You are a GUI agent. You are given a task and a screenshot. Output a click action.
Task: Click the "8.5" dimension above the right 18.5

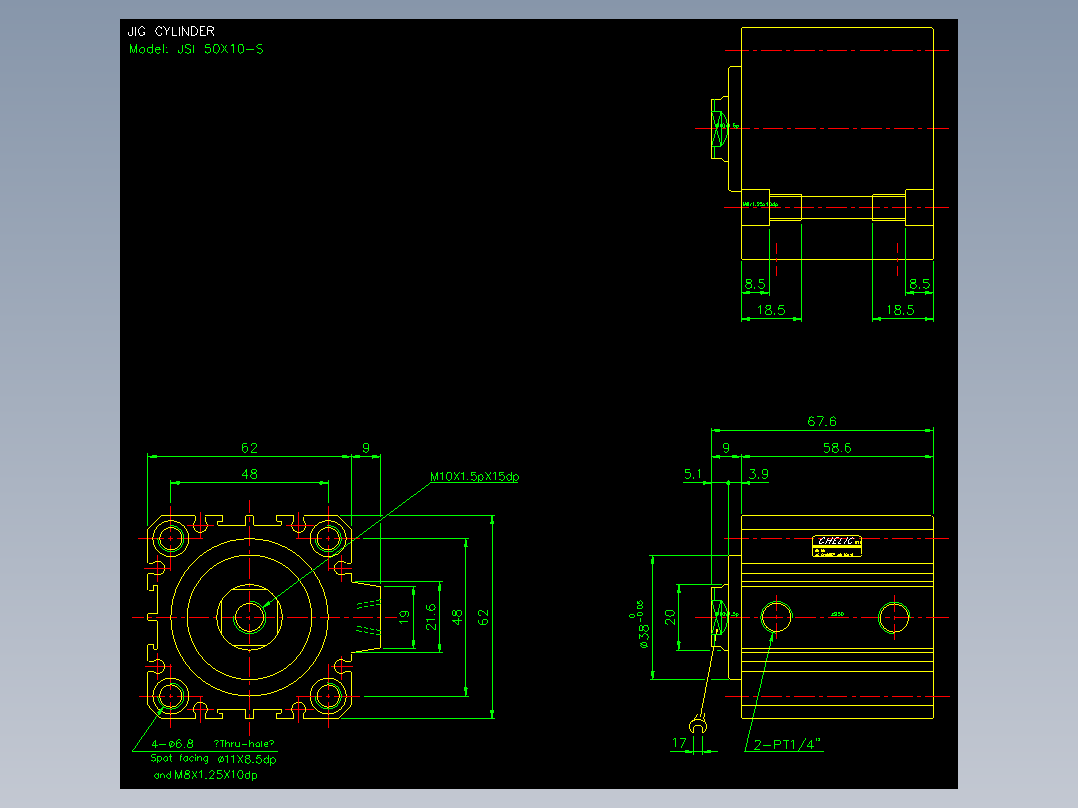[919, 283]
